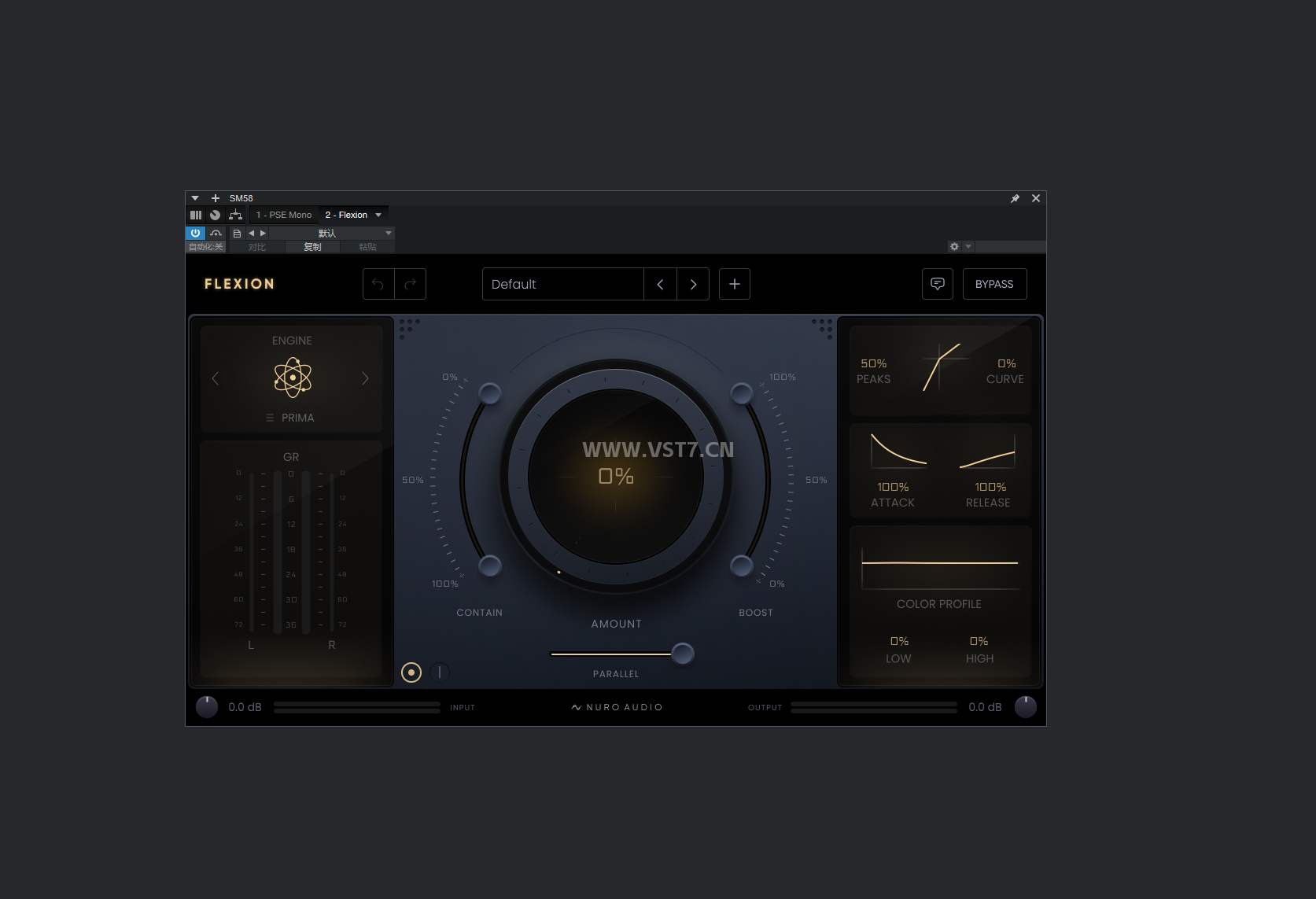Select next engine with right arrow

pos(365,378)
